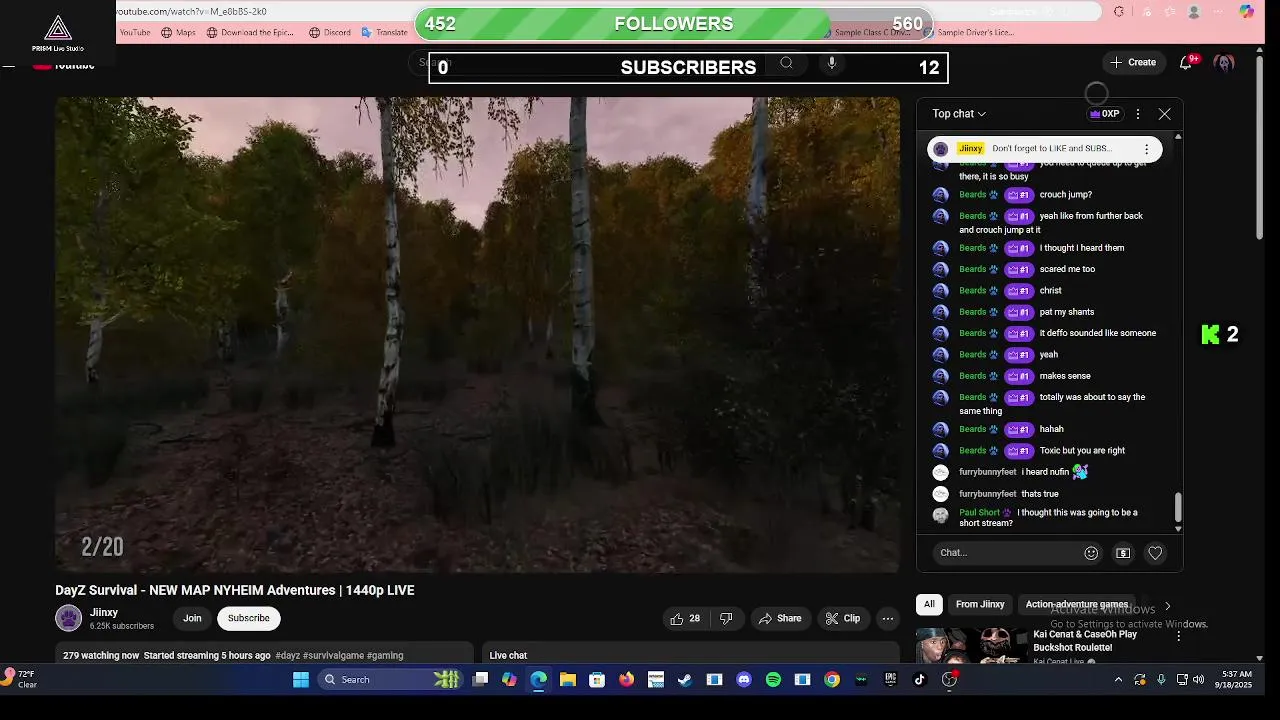The height and width of the screenshot is (720, 1280).
Task: Click the Windows Start button
Action: point(301,679)
